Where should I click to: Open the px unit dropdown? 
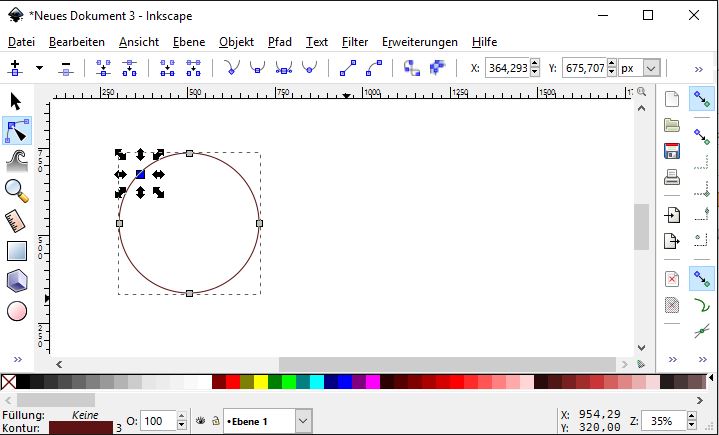(x=651, y=68)
